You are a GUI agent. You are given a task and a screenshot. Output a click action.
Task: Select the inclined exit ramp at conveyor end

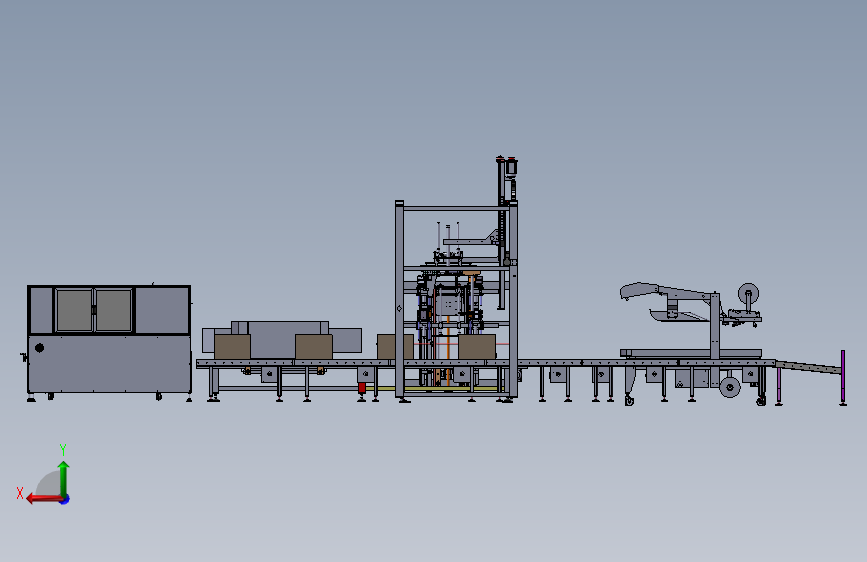[808, 366]
